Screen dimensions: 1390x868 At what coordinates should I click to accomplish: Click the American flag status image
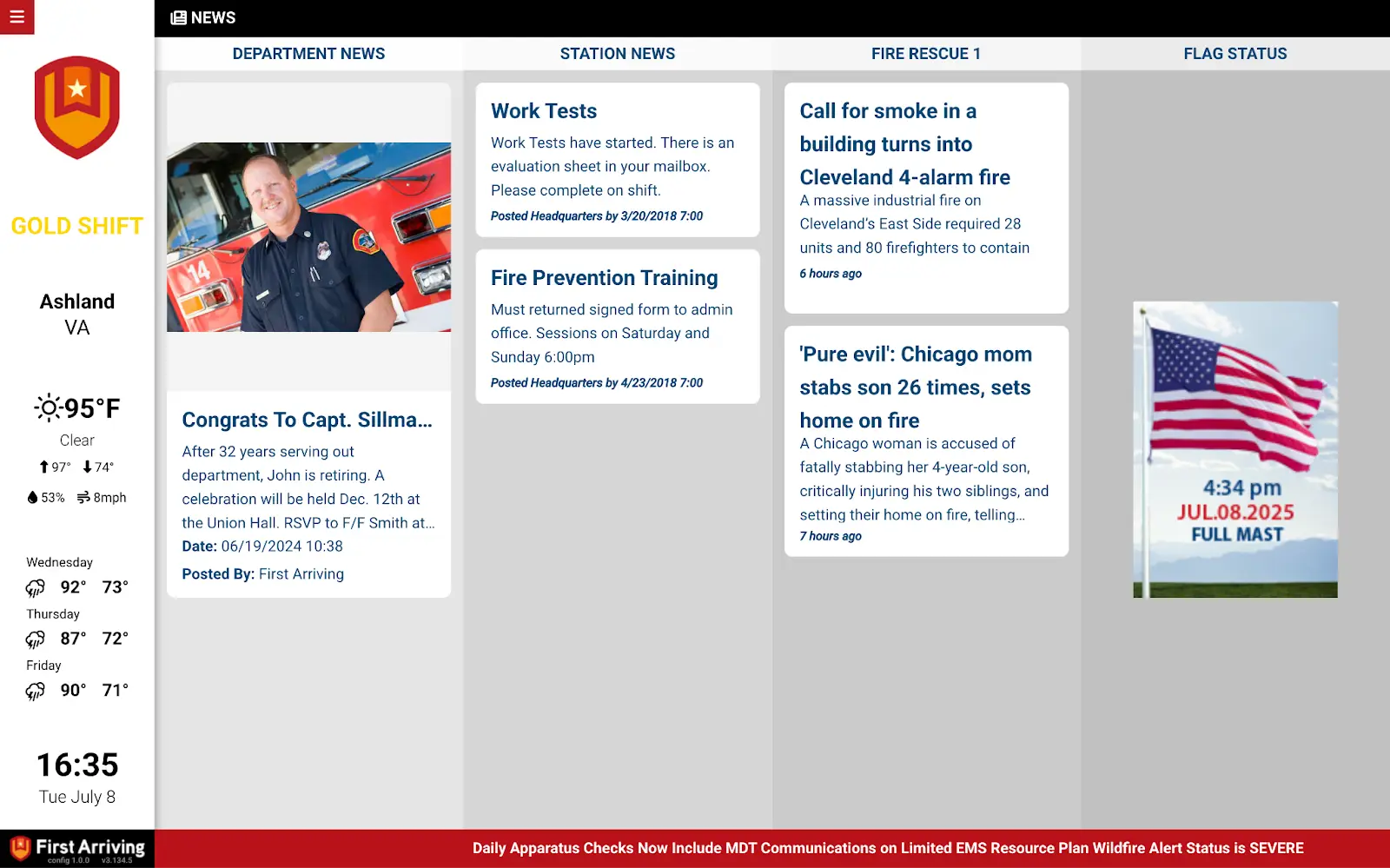click(1234, 449)
